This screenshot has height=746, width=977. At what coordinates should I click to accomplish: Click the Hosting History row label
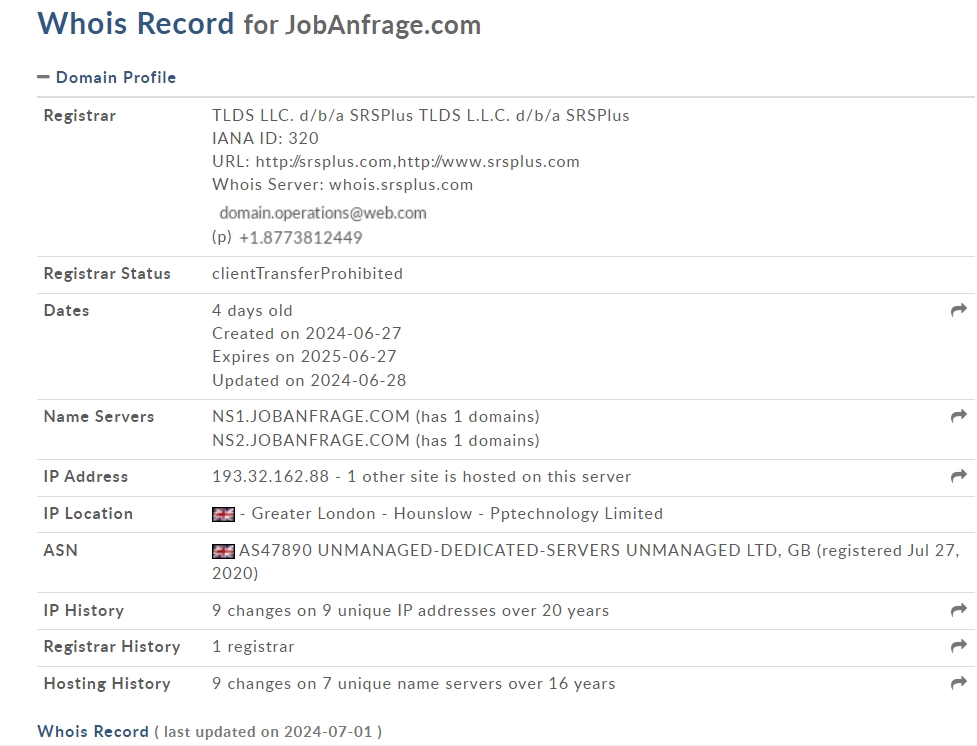tap(107, 684)
